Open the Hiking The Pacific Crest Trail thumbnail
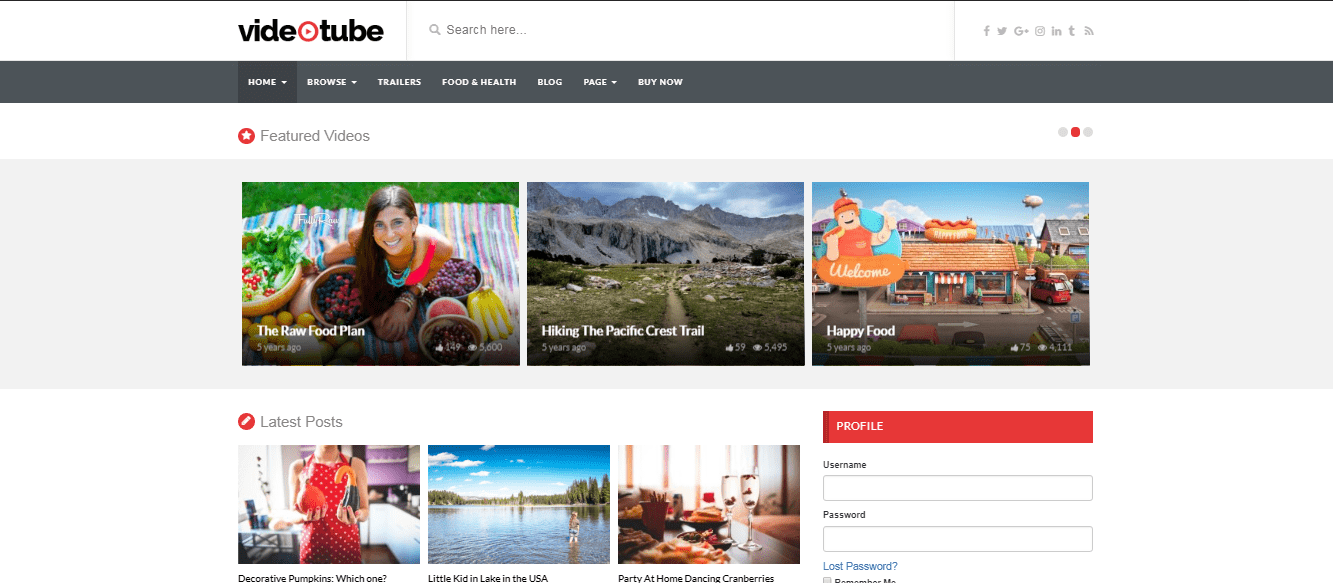 [x=665, y=273]
